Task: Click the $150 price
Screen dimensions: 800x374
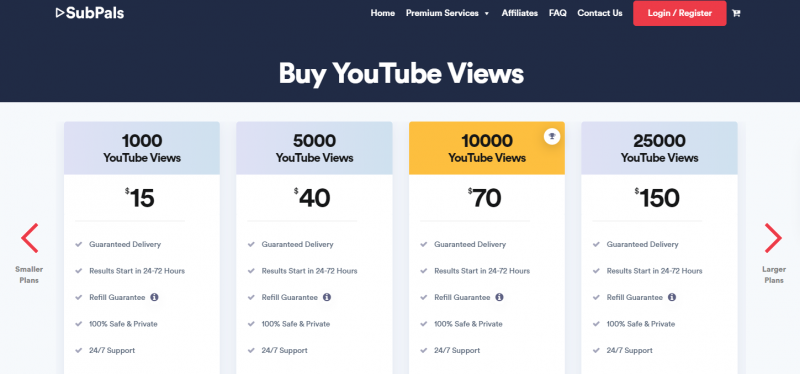Action: click(657, 198)
